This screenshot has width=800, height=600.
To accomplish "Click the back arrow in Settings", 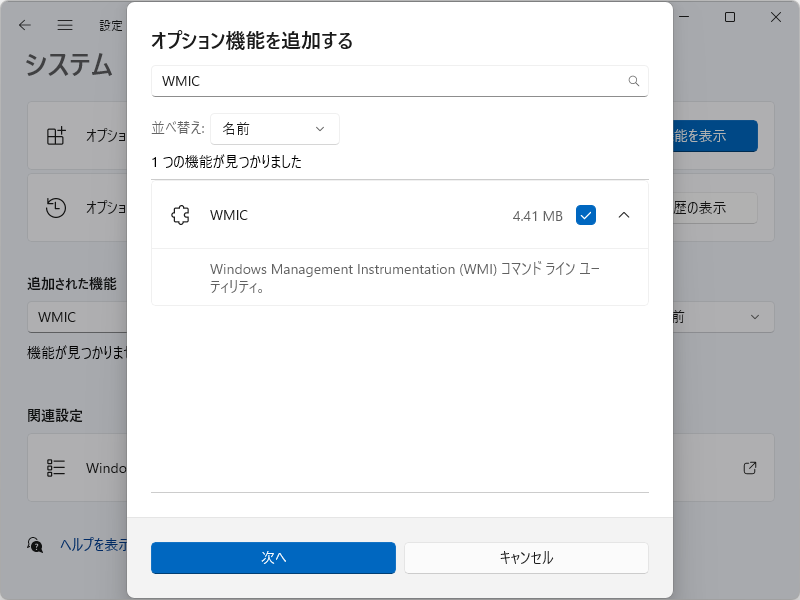I will [x=24, y=25].
